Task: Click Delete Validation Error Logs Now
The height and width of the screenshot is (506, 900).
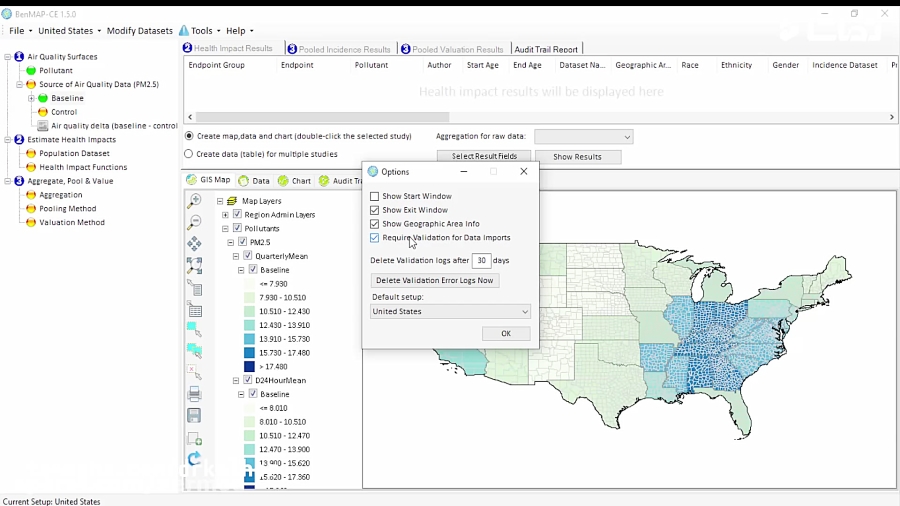Action: click(x=435, y=281)
